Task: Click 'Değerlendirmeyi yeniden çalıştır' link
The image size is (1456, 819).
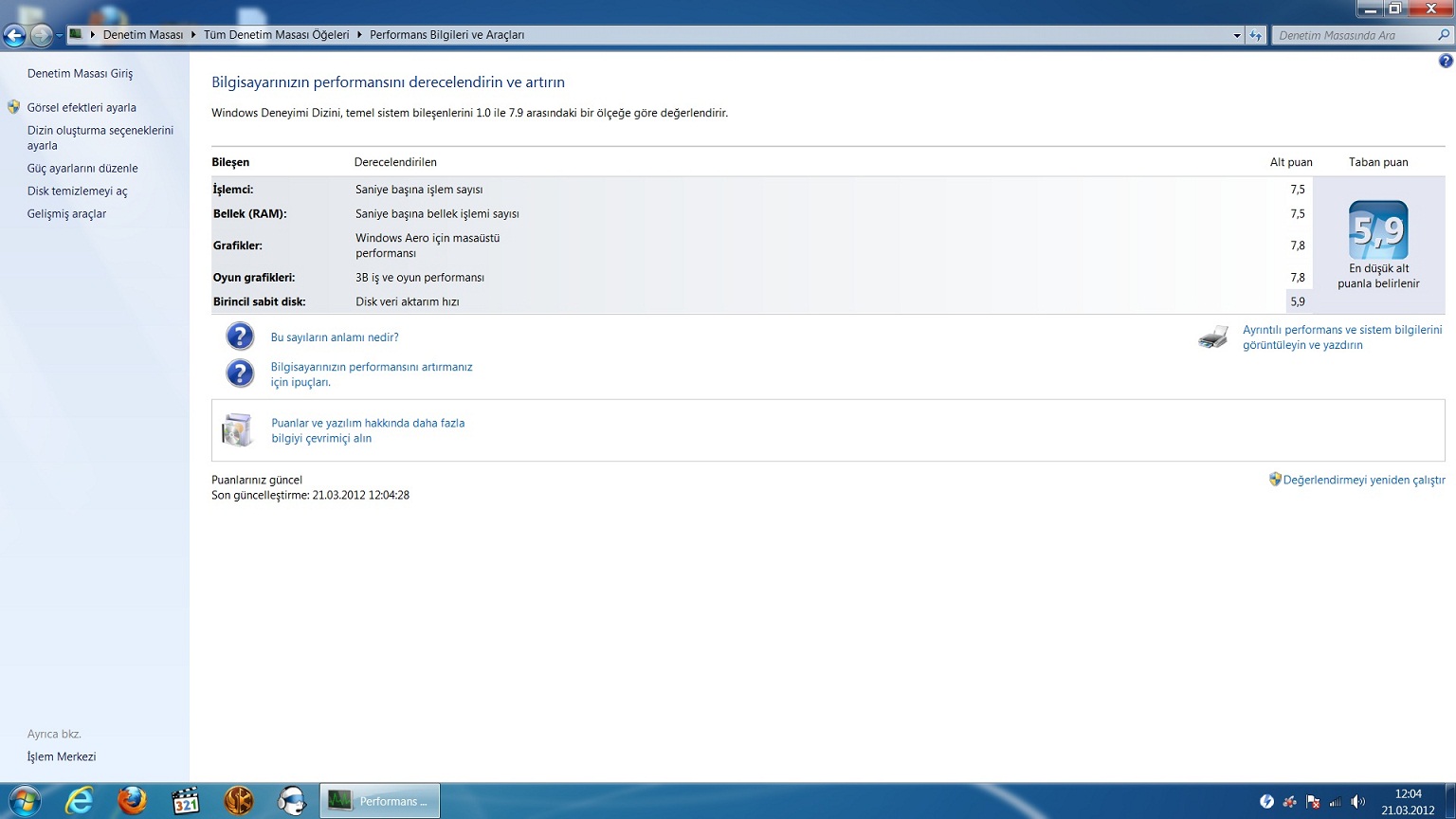Action: pos(1363,480)
